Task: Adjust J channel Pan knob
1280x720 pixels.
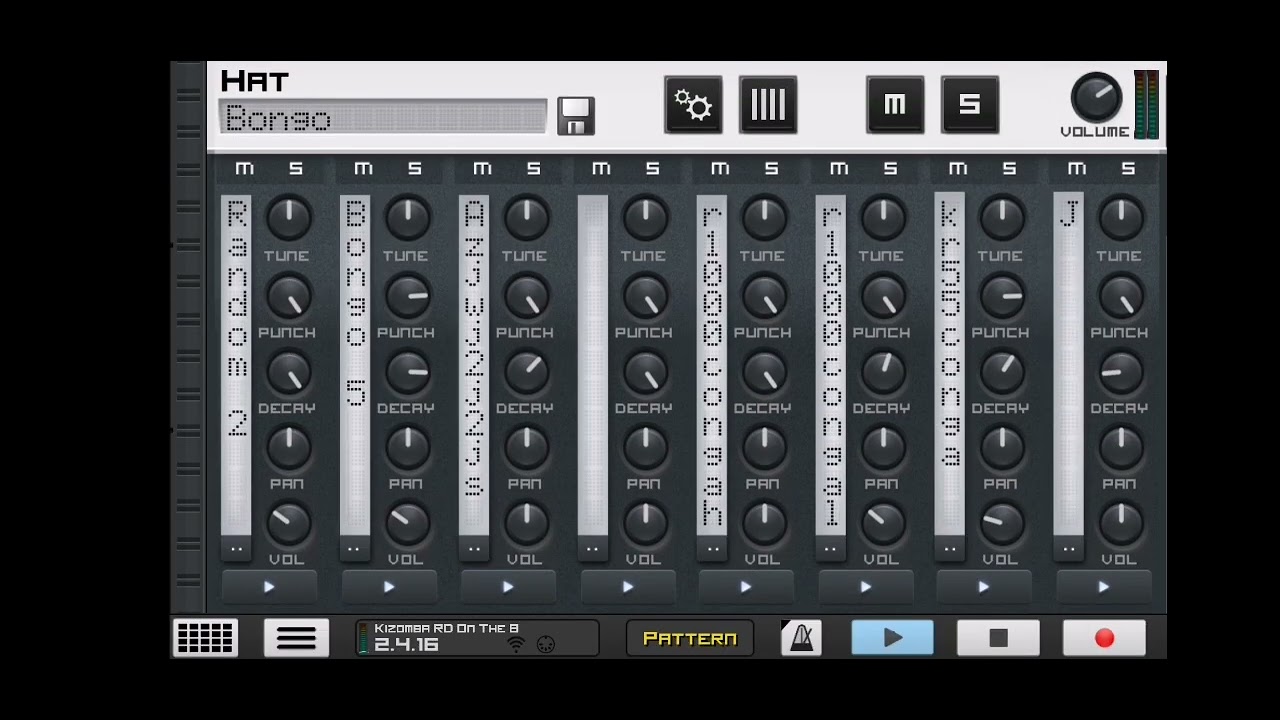Action: pos(1121,447)
